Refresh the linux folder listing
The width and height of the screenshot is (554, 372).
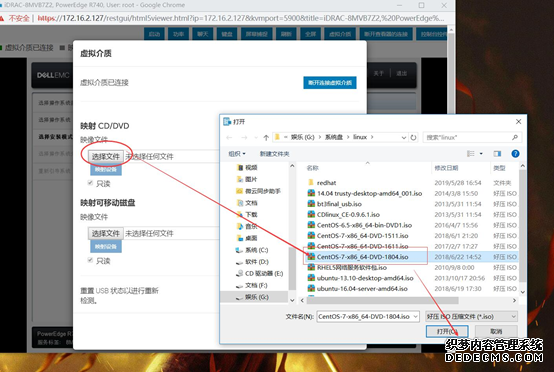(x=413, y=137)
